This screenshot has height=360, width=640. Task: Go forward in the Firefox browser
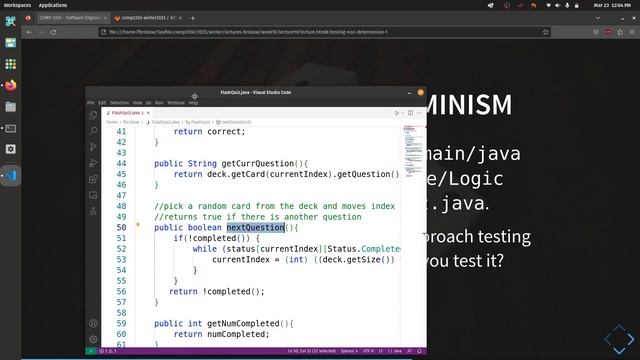coord(41,32)
